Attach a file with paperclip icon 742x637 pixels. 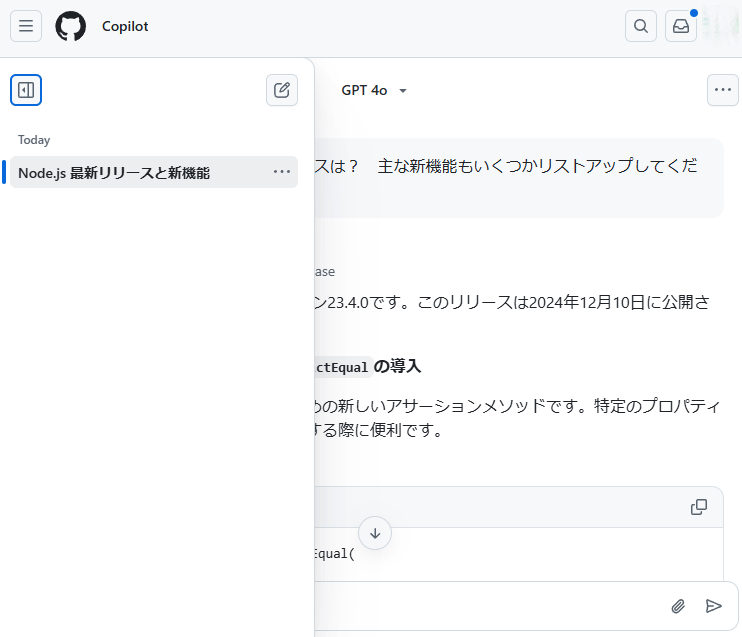click(678, 606)
